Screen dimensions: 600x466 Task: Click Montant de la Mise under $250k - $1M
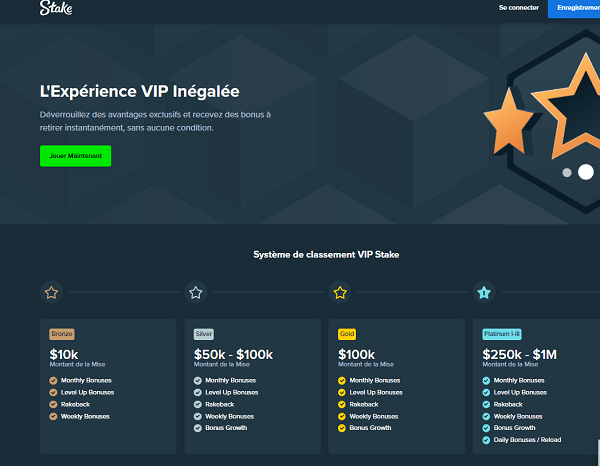[510, 364]
